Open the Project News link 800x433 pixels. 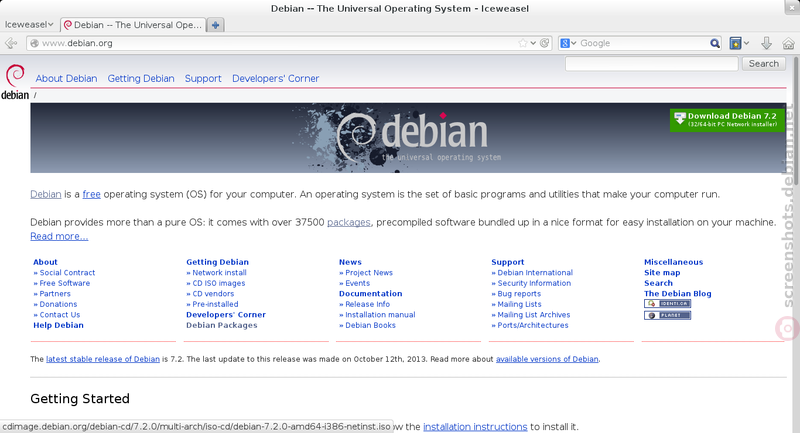pos(369,273)
